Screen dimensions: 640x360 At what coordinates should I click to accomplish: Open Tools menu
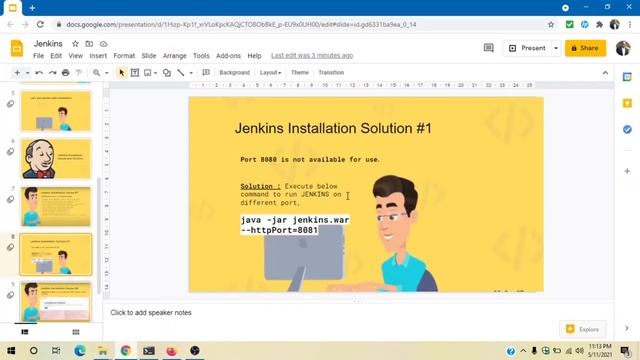pos(201,56)
